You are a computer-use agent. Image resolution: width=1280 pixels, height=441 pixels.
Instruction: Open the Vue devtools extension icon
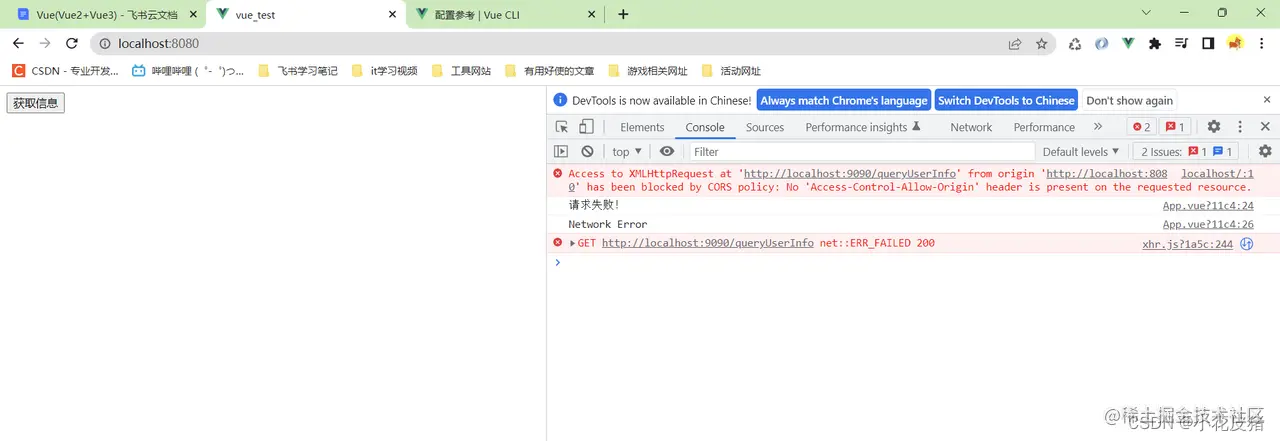tap(1128, 44)
